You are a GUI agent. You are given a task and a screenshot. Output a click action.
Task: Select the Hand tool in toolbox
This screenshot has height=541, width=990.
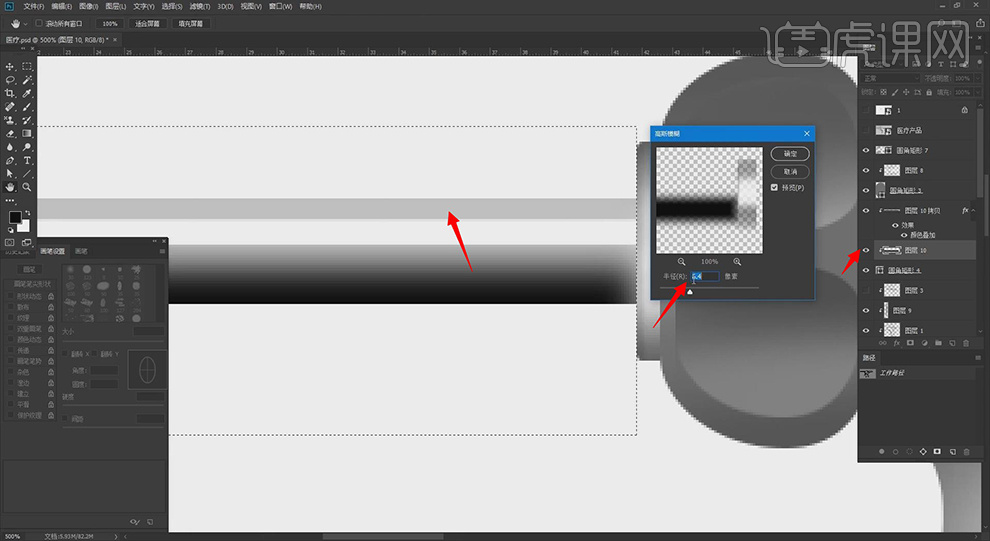pyautogui.click(x=9, y=187)
